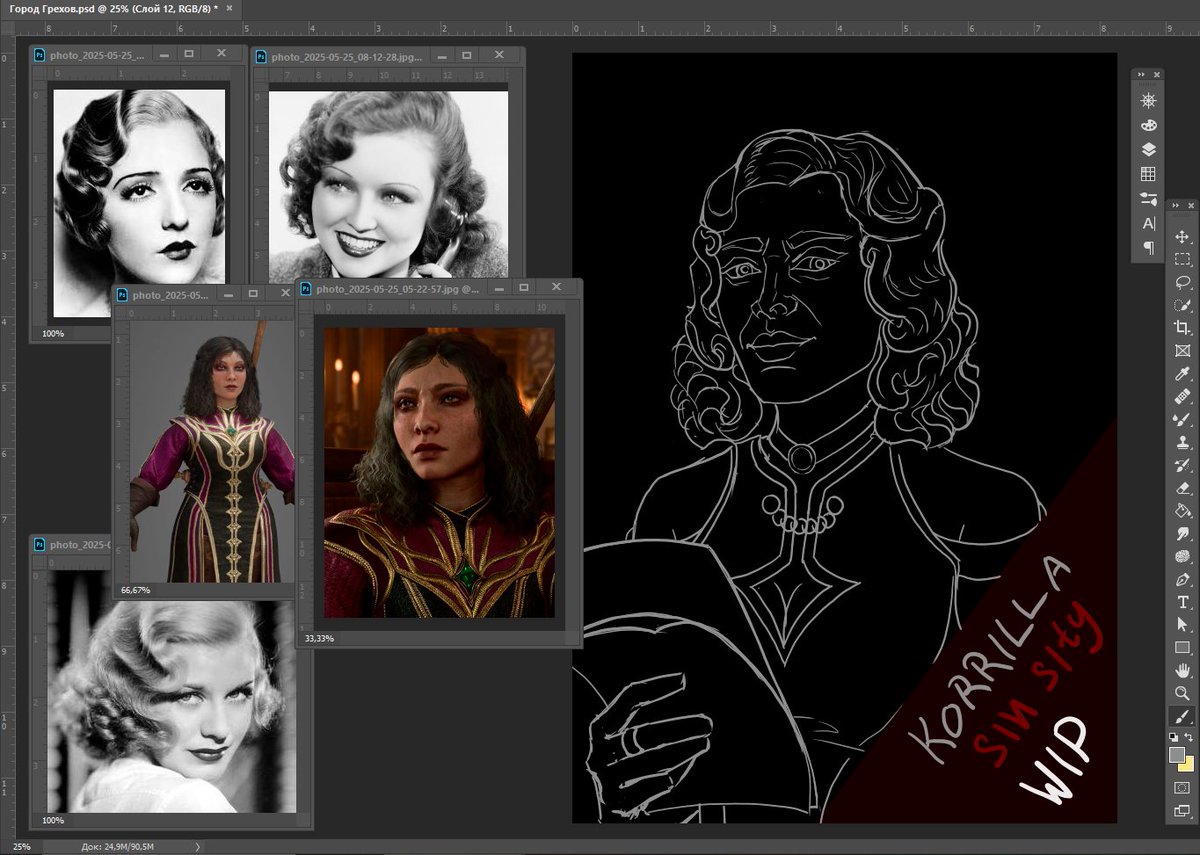1200x855 pixels.
Task: Select the Paint Bucket tool
Action: 1182,511
